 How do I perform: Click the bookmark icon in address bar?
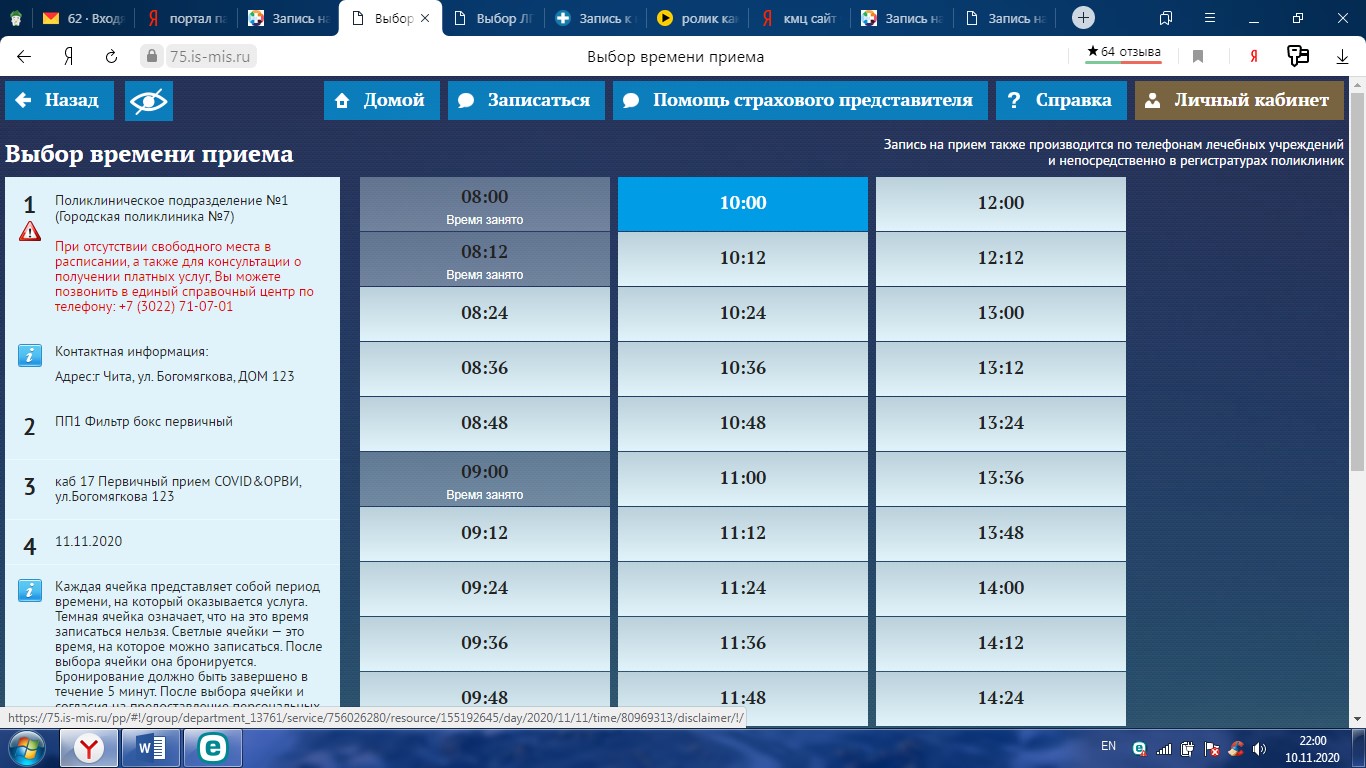pos(1198,57)
